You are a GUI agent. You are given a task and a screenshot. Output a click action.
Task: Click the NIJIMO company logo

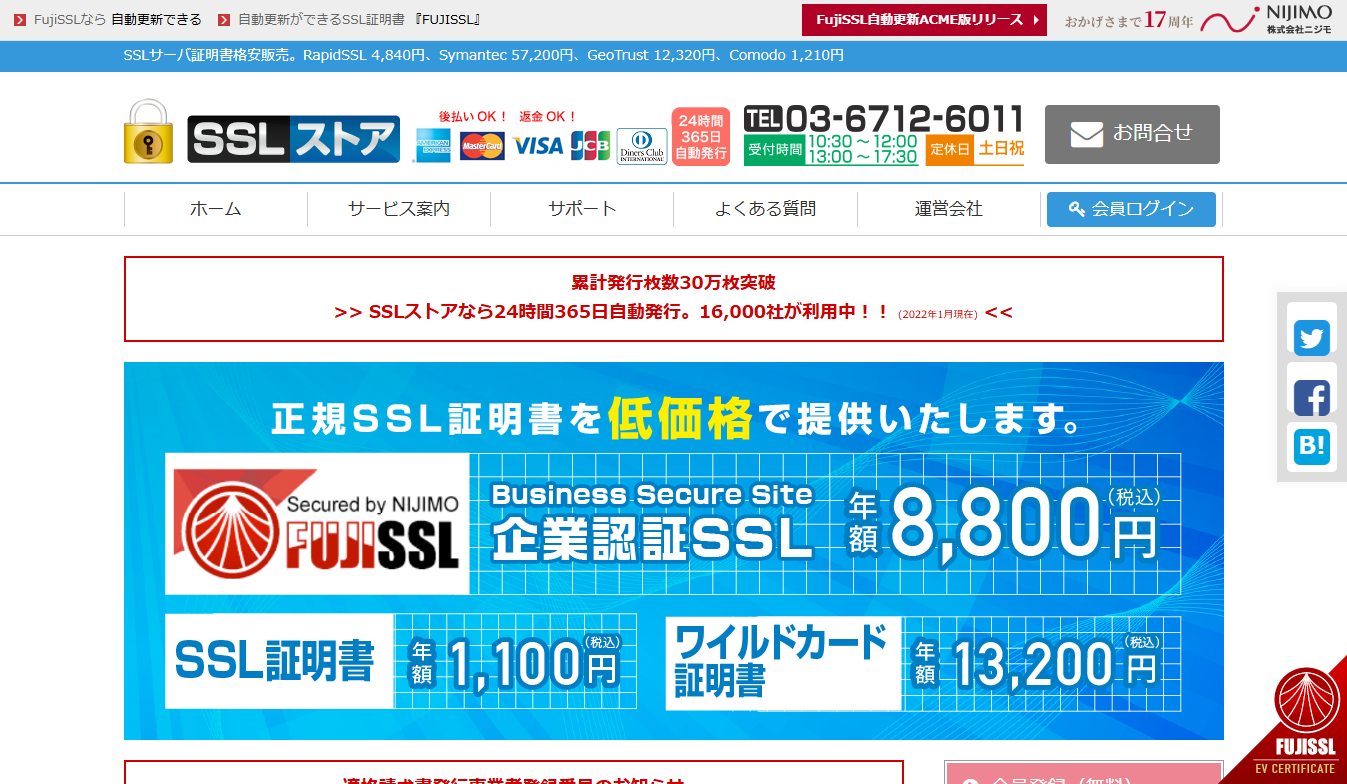point(1266,20)
